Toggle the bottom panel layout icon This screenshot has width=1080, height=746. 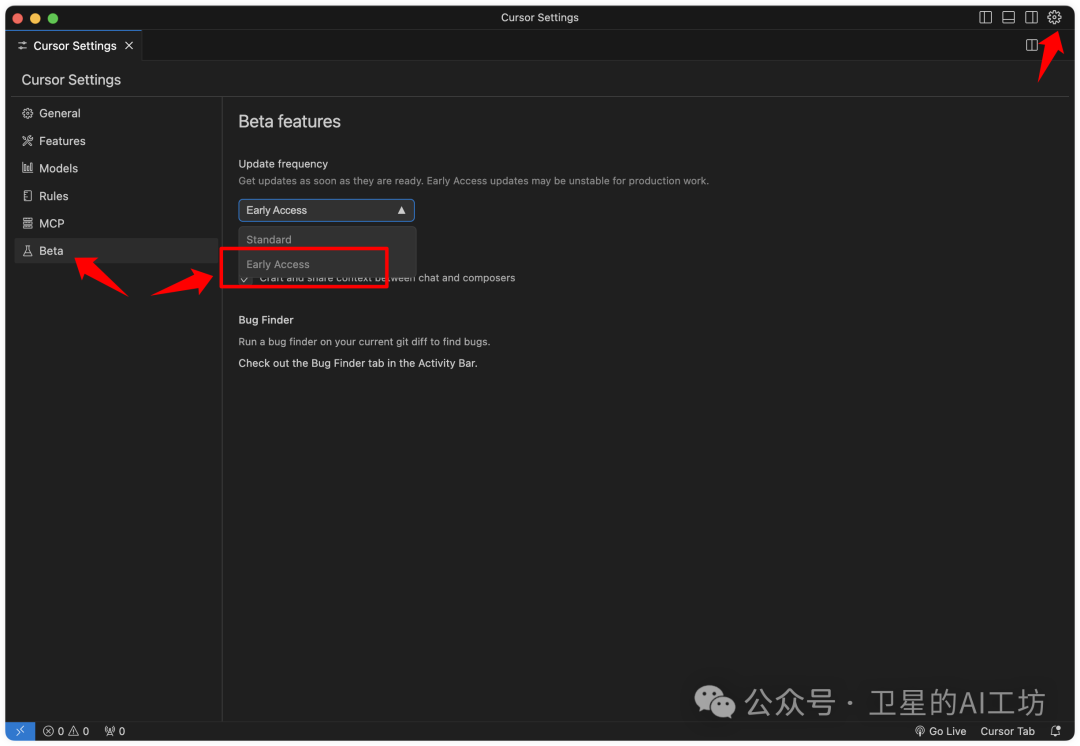[x=1008, y=17]
